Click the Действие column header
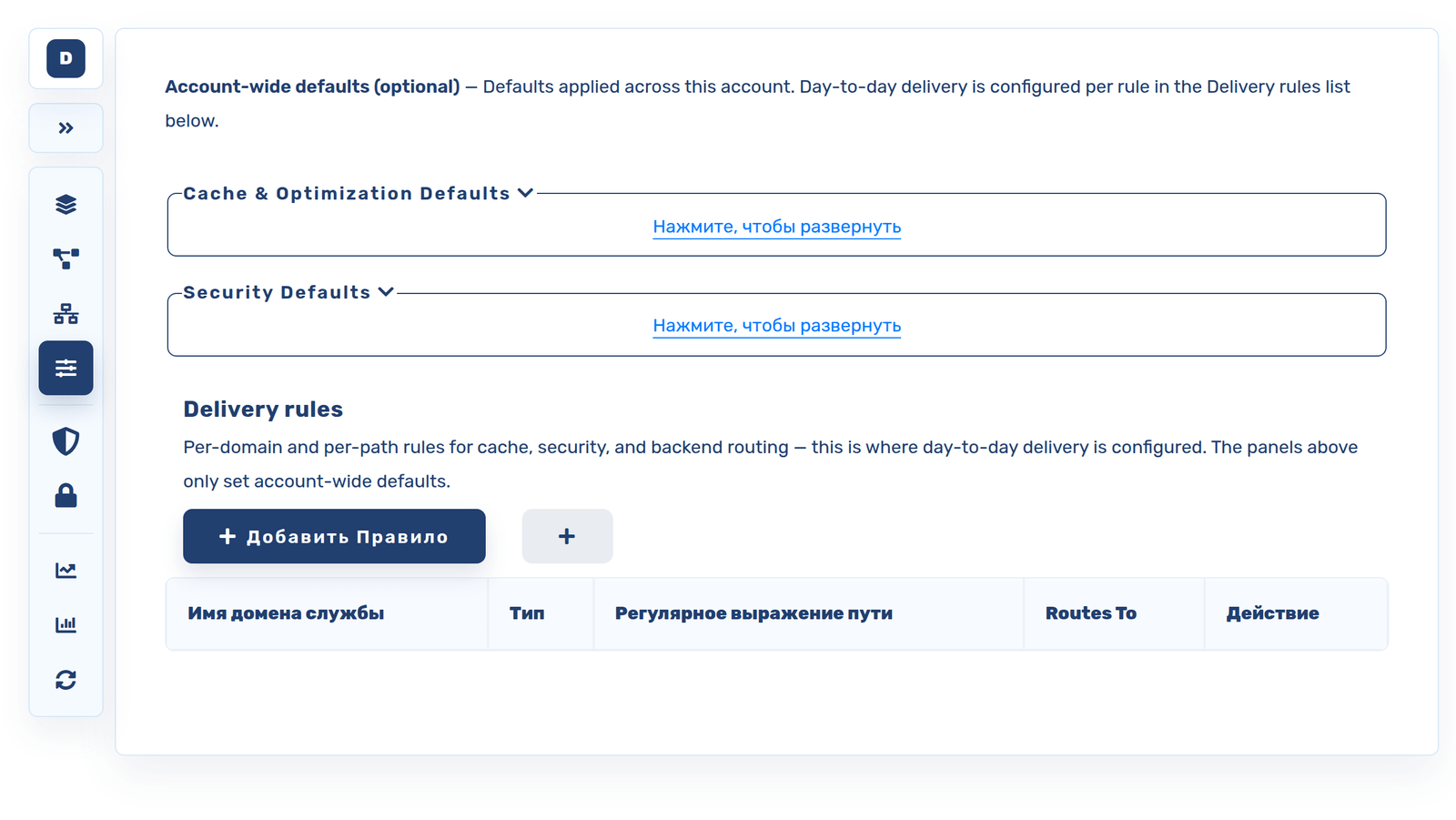 pyautogui.click(x=1272, y=613)
